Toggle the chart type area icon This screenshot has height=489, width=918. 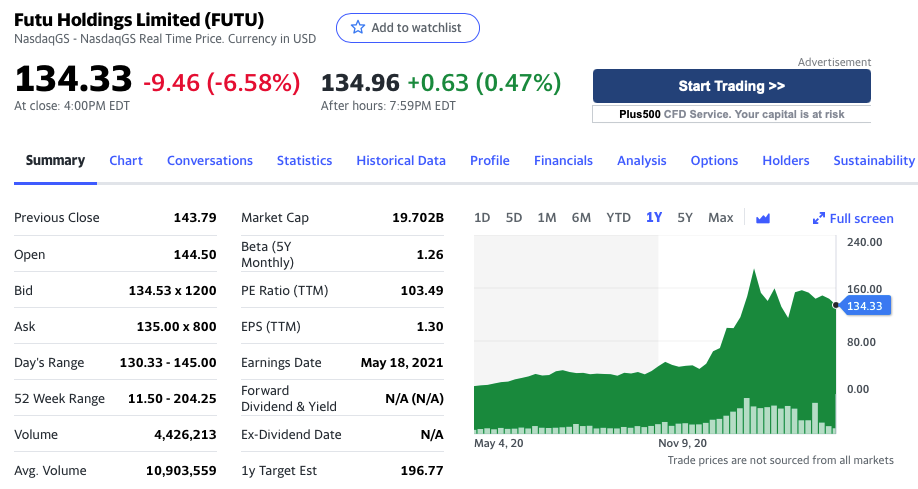pos(762,218)
